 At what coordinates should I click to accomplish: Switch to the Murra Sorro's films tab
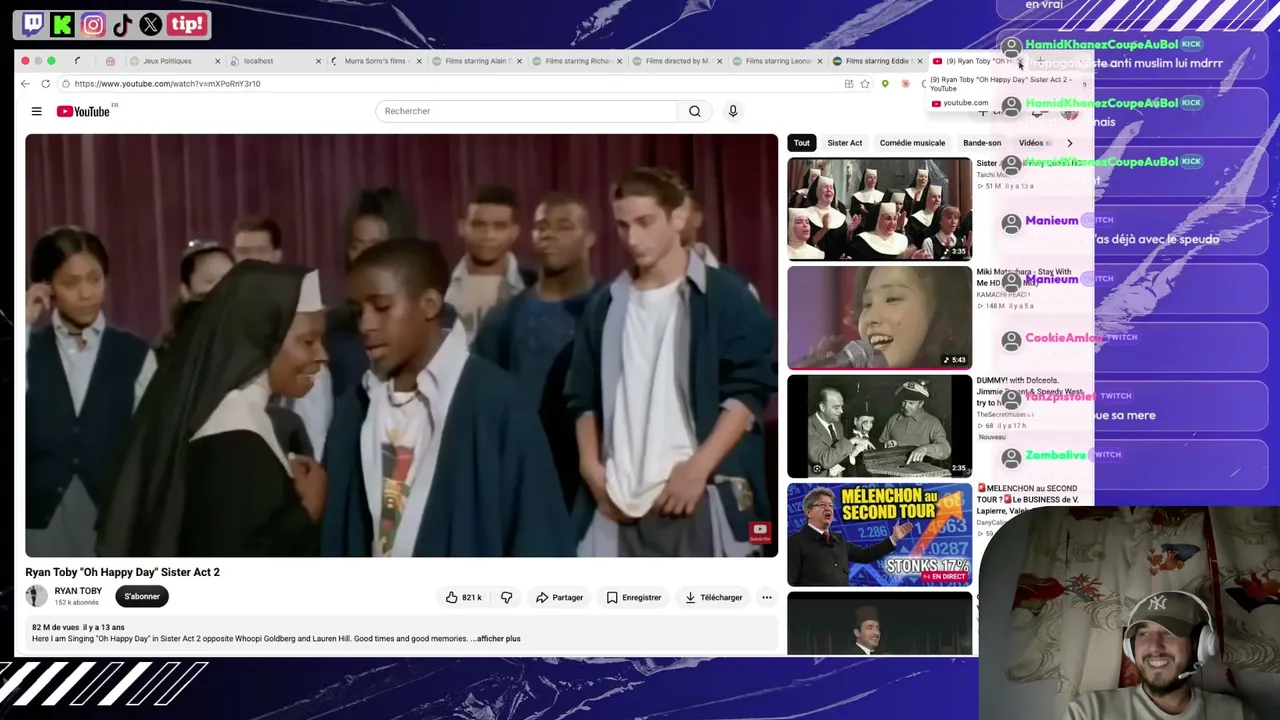coord(375,61)
